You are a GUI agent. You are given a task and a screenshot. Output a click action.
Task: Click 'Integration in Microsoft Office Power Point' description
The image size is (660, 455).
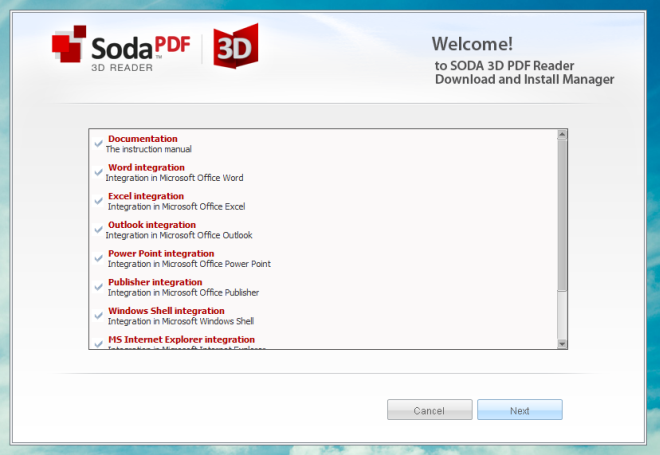[x=189, y=263]
